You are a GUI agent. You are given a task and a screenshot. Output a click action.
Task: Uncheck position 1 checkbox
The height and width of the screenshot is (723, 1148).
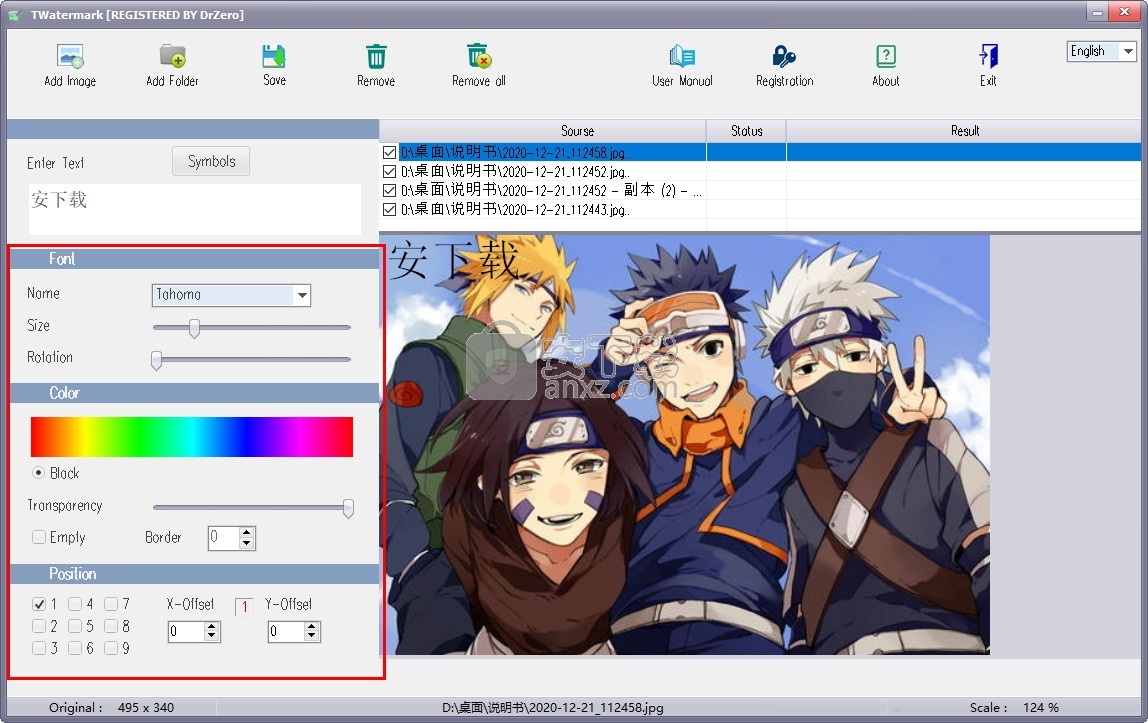coord(39,604)
